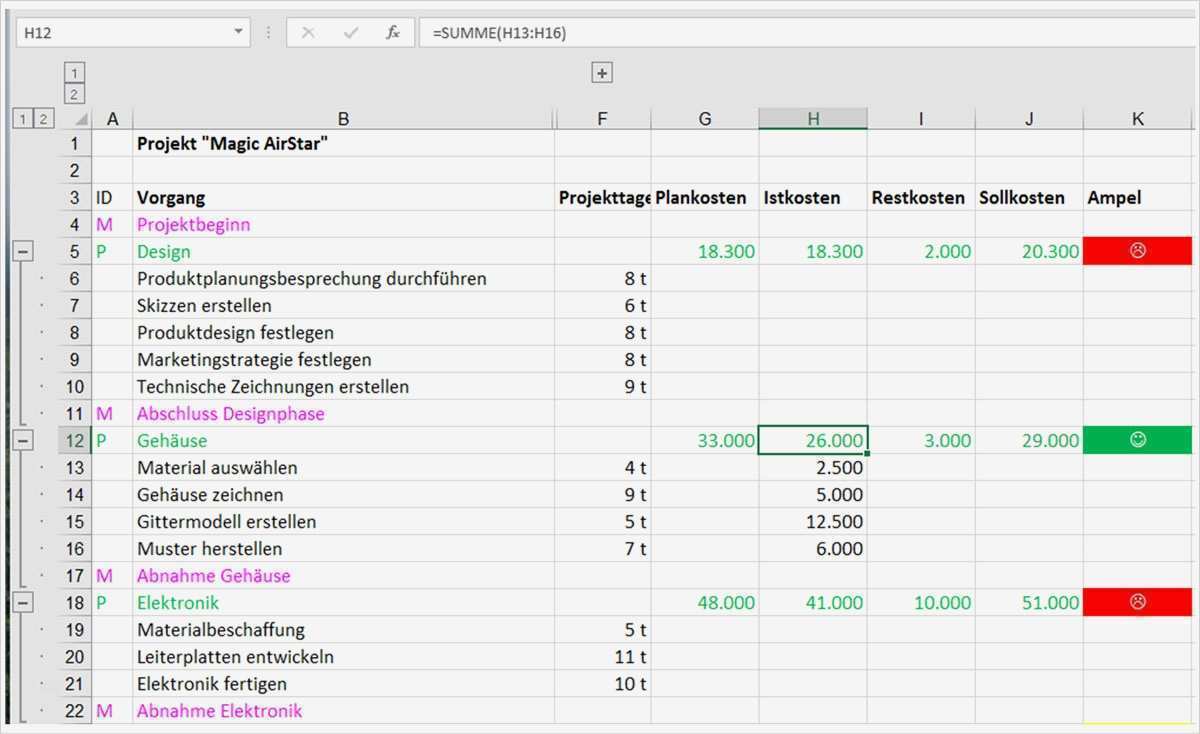Click the Insert Function (fx) icon

pyautogui.click(x=390, y=32)
